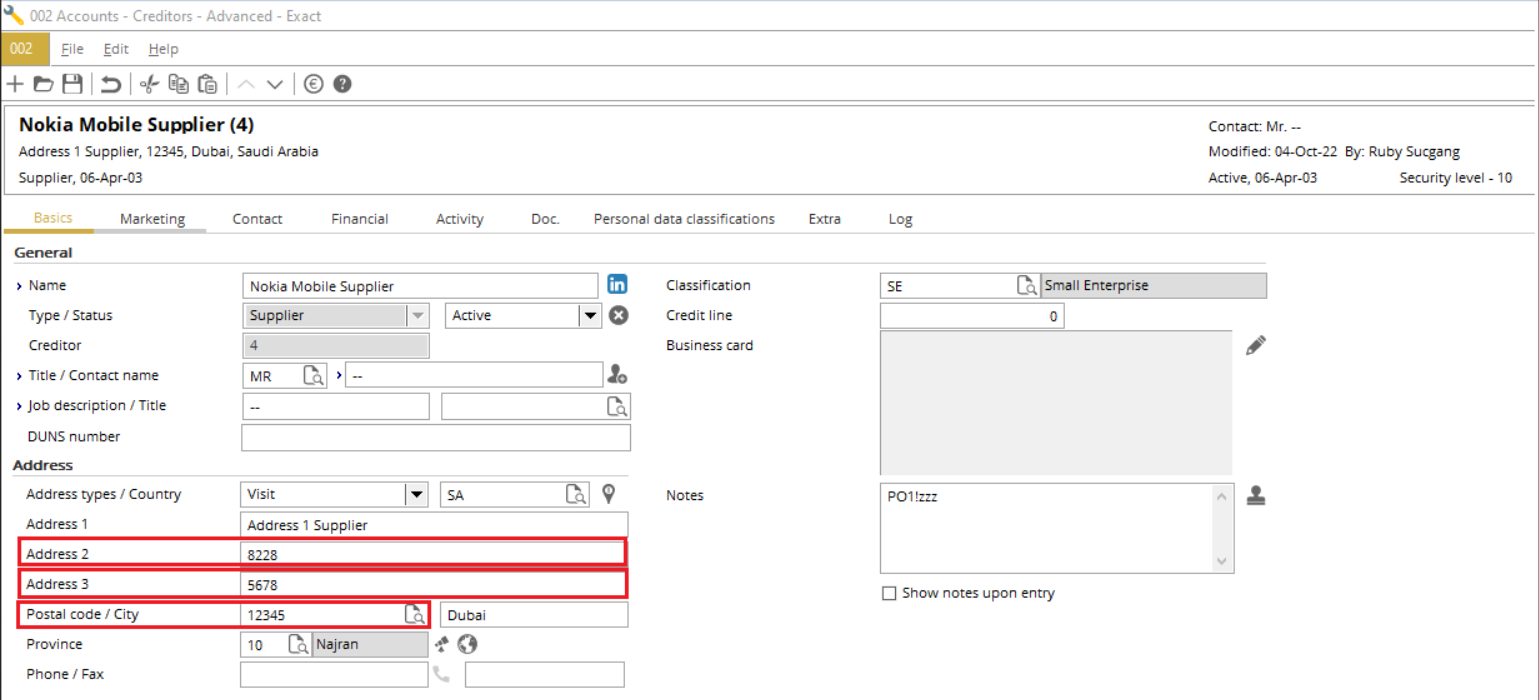Select the Extra tab
Viewport: 1539px width, 700px height.
825,219
